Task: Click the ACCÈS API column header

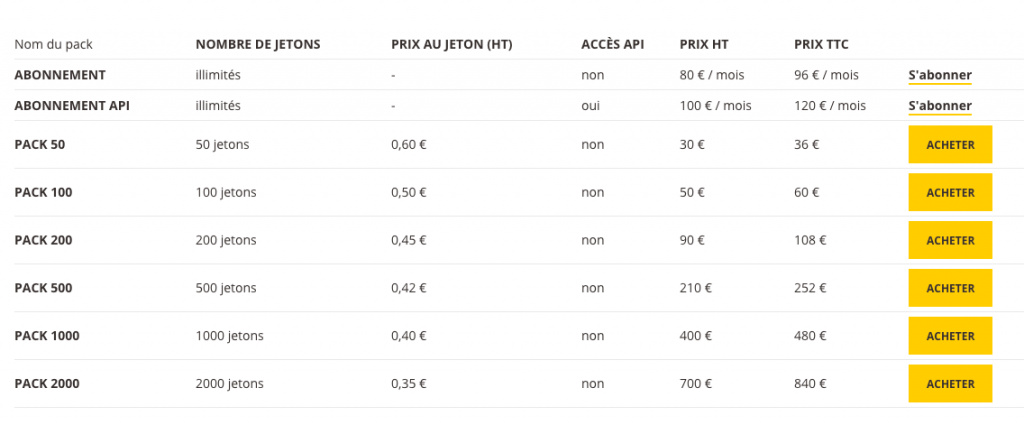Action: (613, 44)
